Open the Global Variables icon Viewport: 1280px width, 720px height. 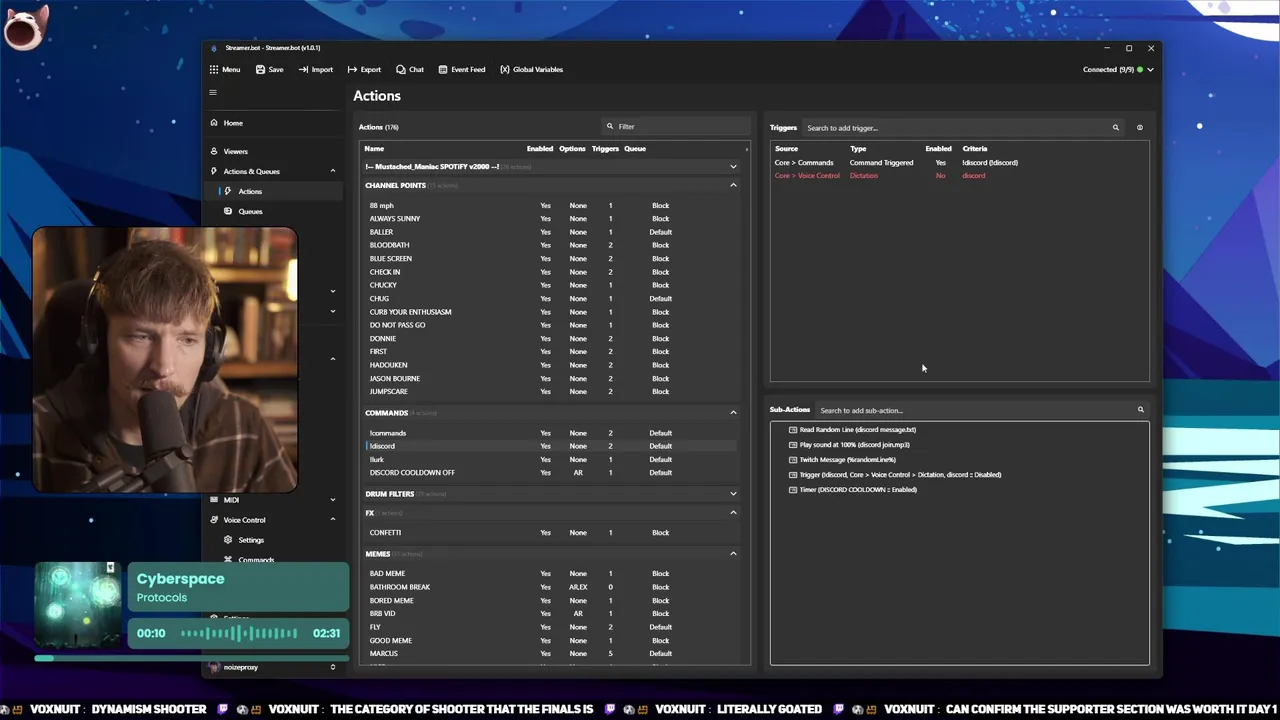tap(505, 70)
